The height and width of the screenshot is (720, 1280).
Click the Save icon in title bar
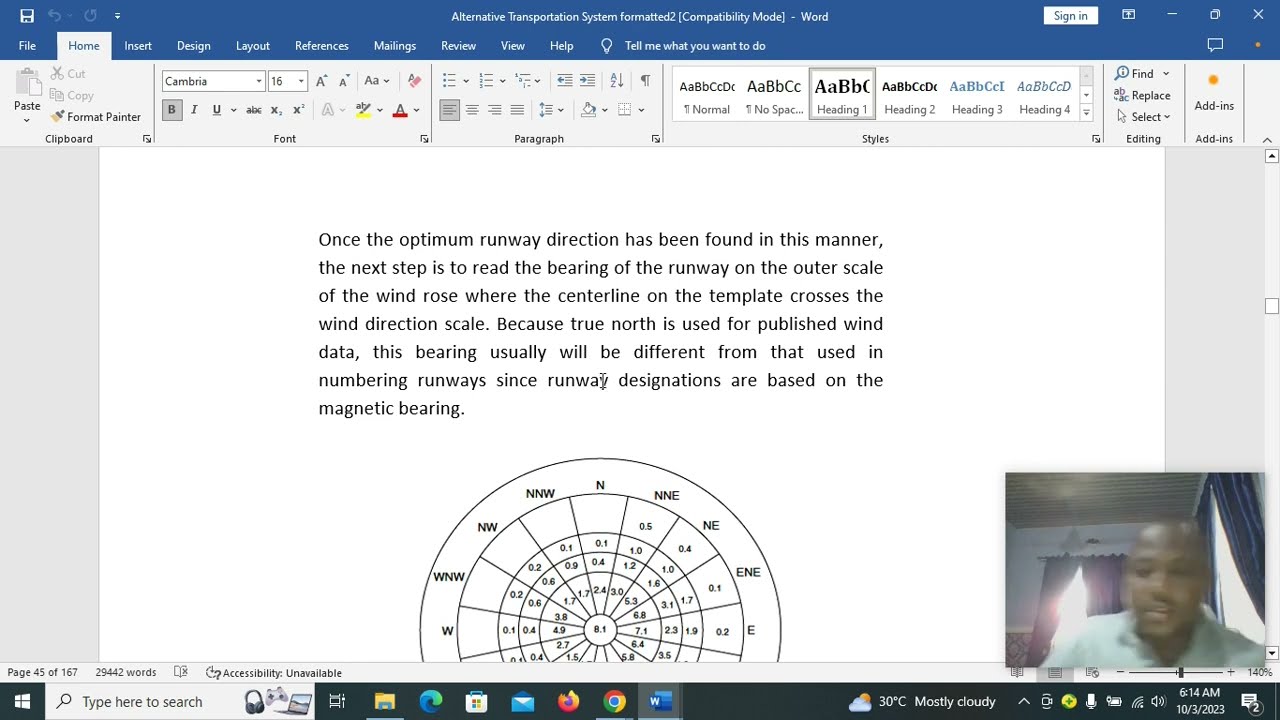[x=27, y=15]
